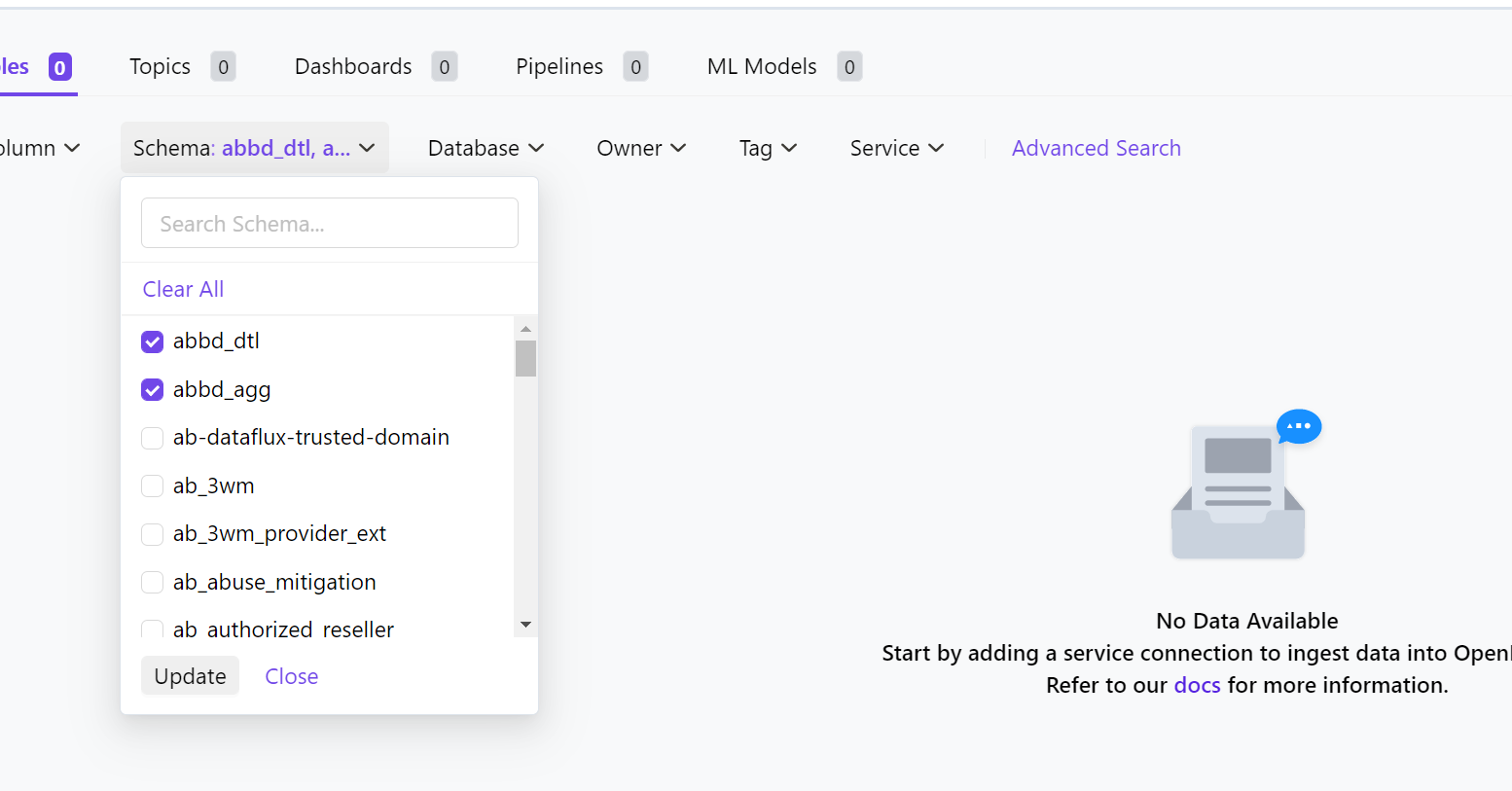Screen dimensions: 1512x791
Task: Click the Search Schema input field
Action: (x=330, y=223)
